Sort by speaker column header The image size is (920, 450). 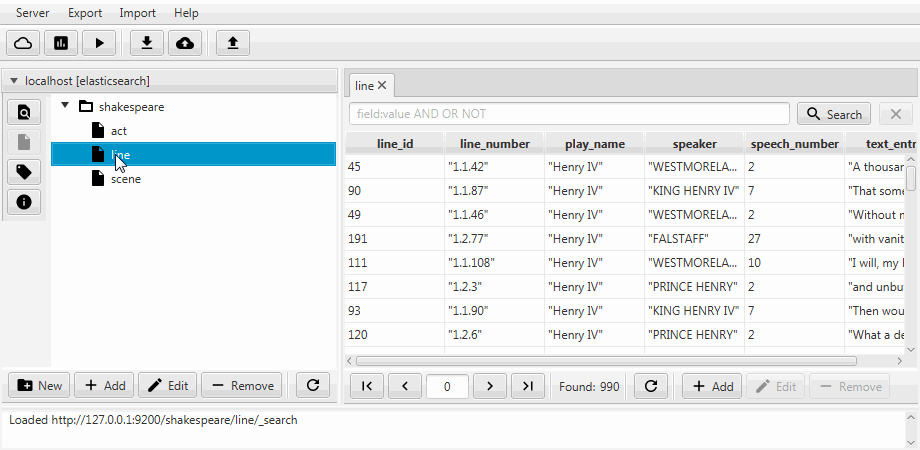point(695,144)
